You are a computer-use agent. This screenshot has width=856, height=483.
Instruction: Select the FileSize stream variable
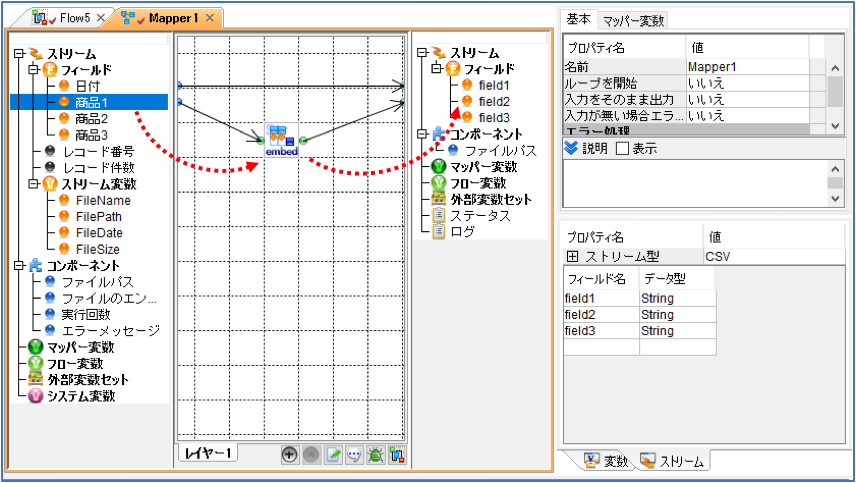point(98,249)
